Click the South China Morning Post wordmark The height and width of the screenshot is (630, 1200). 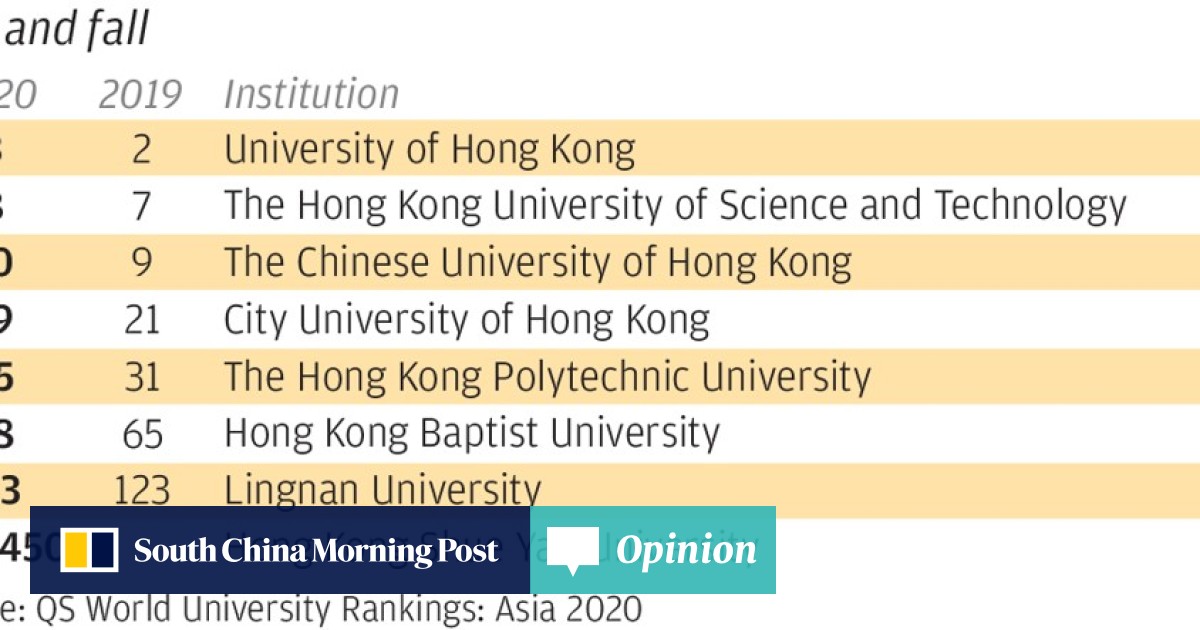(315, 550)
